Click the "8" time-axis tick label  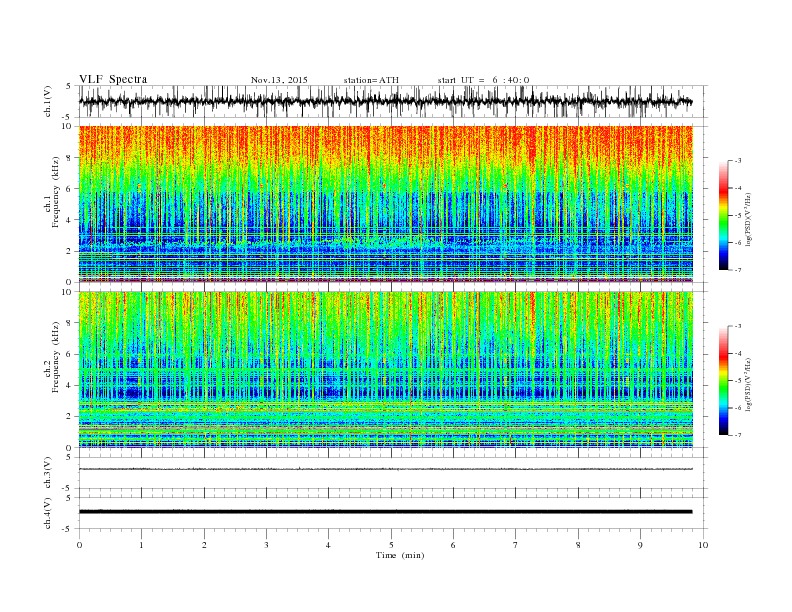click(578, 545)
